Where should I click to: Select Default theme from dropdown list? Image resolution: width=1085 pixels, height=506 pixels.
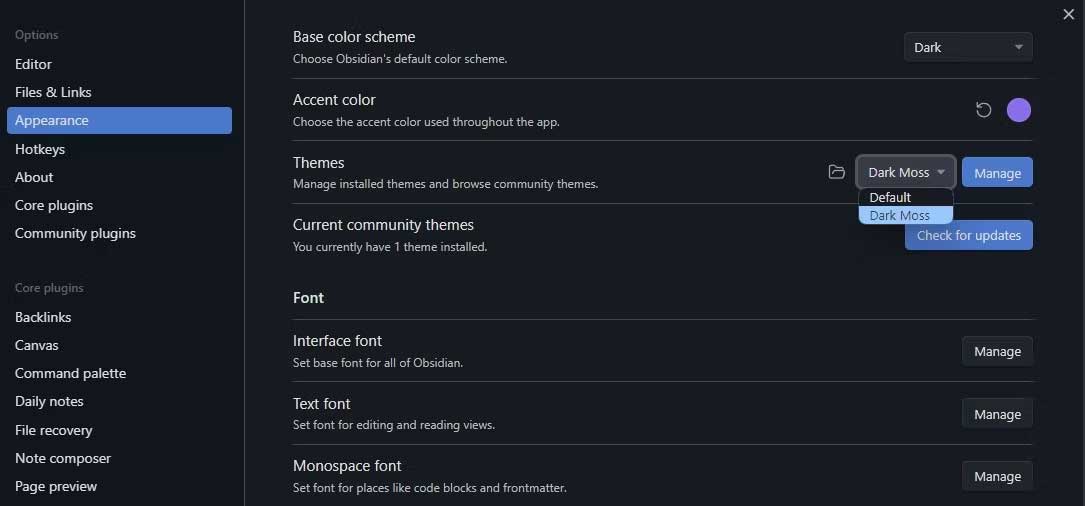(890, 197)
